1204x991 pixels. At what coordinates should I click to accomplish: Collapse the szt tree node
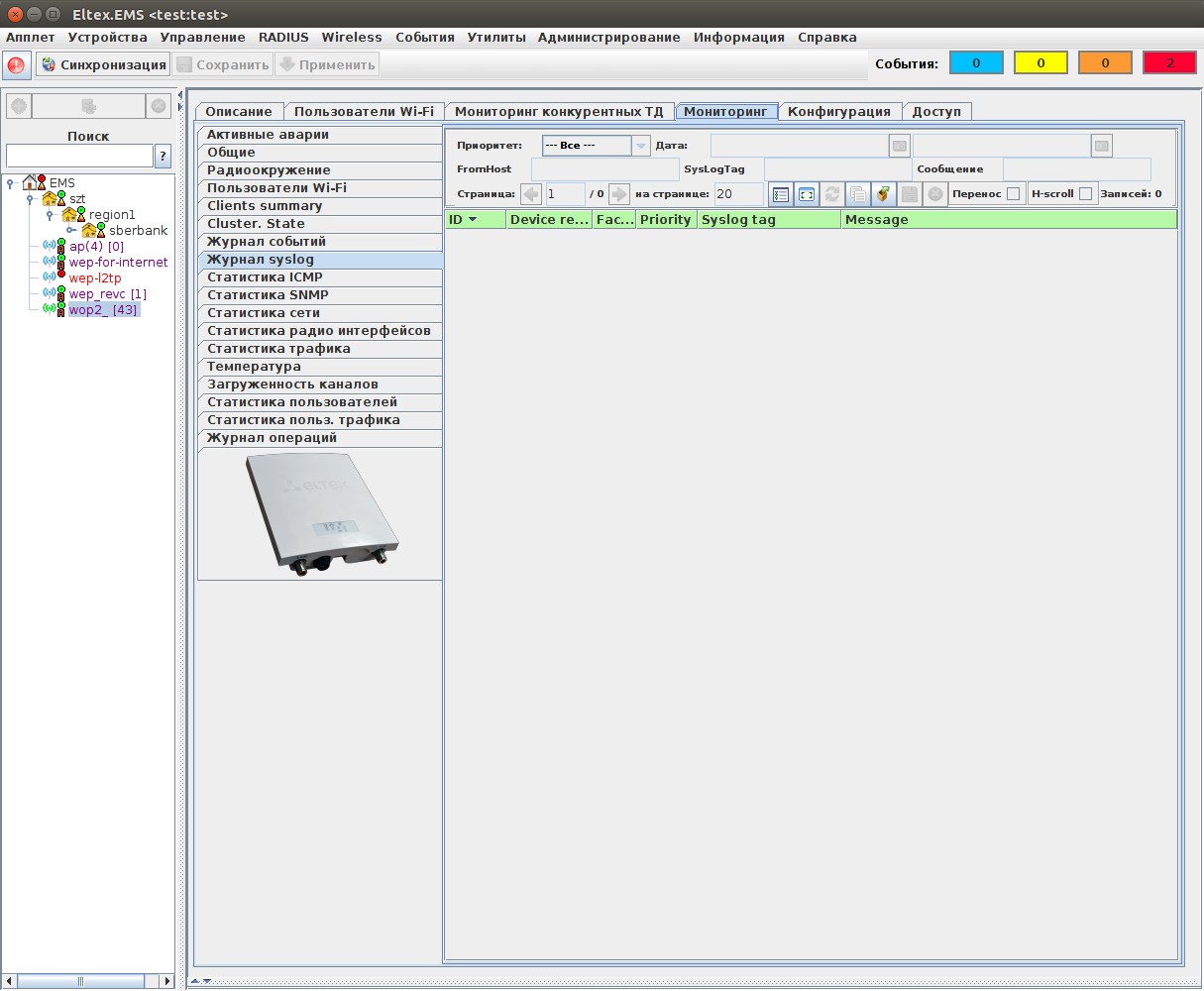31,199
